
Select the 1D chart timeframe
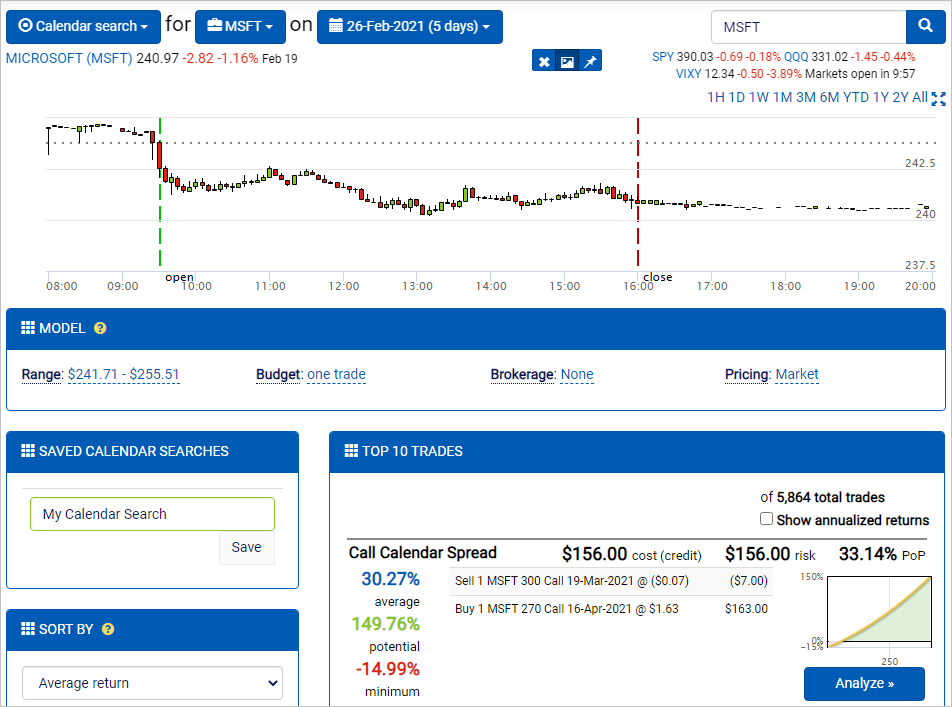tap(736, 98)
